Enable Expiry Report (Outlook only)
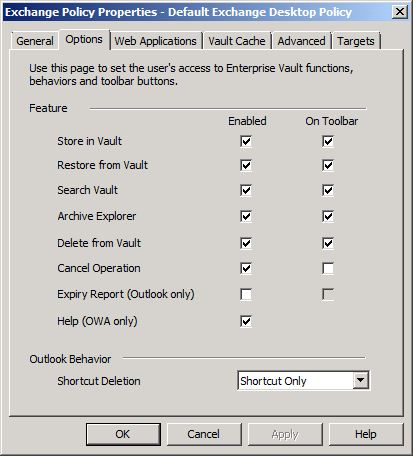The width and height of the screenshot is (413, 456). click(246, 294)
